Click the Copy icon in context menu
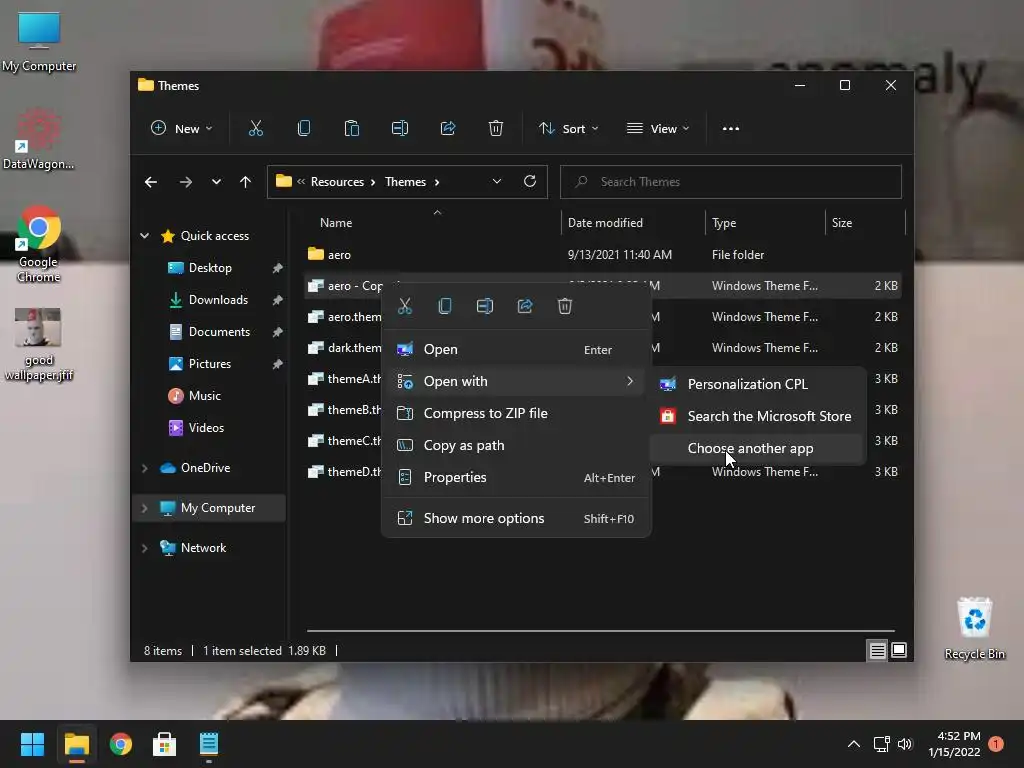This screenshot has height=768, width=1024. [x=445, y=306]
